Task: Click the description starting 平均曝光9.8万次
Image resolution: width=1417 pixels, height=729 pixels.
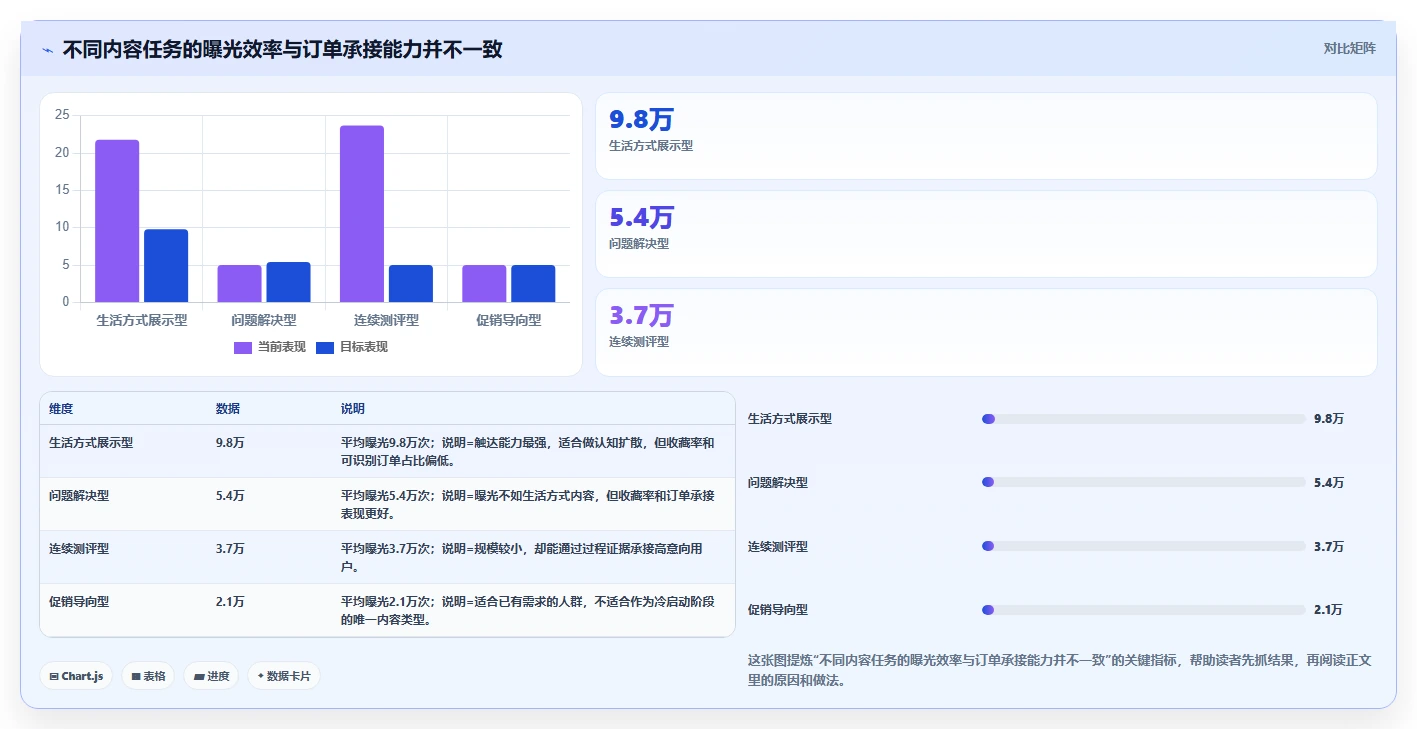Action: click(528, 451)
